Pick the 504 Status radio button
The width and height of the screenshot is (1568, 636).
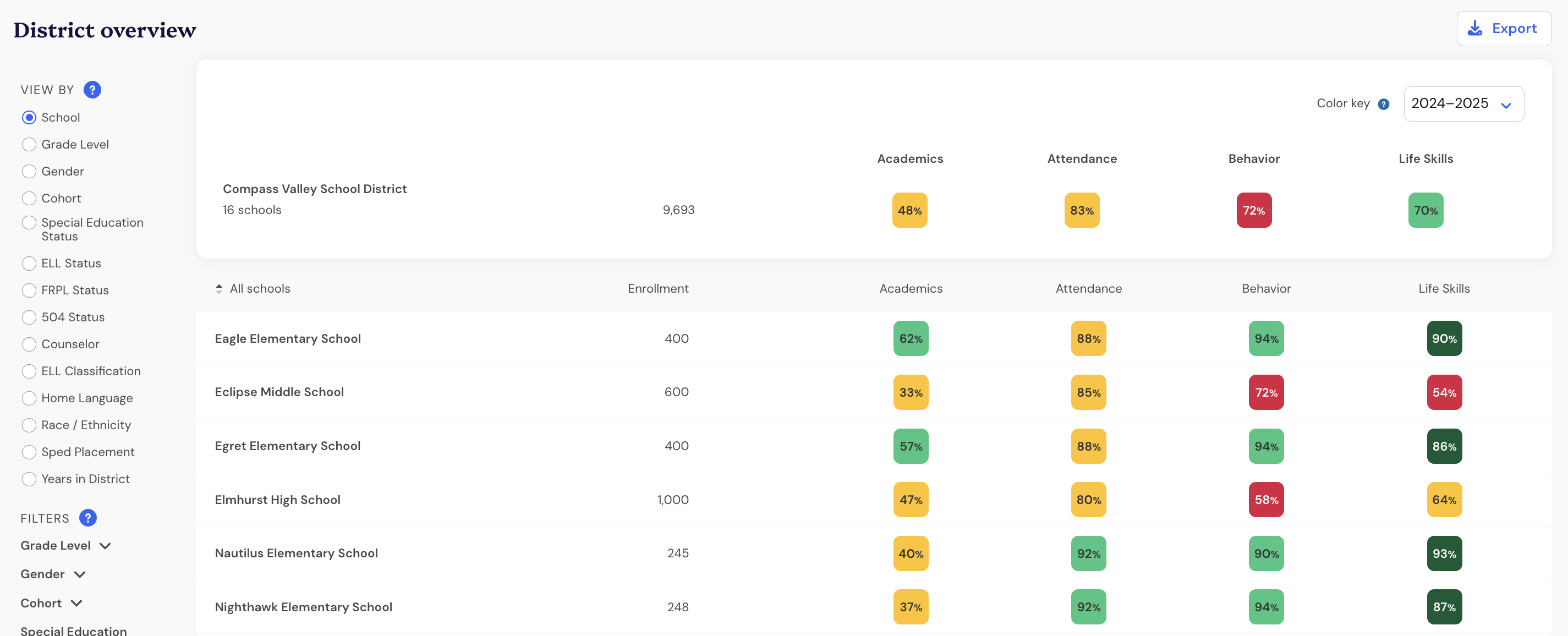click(x=29, y=317)
